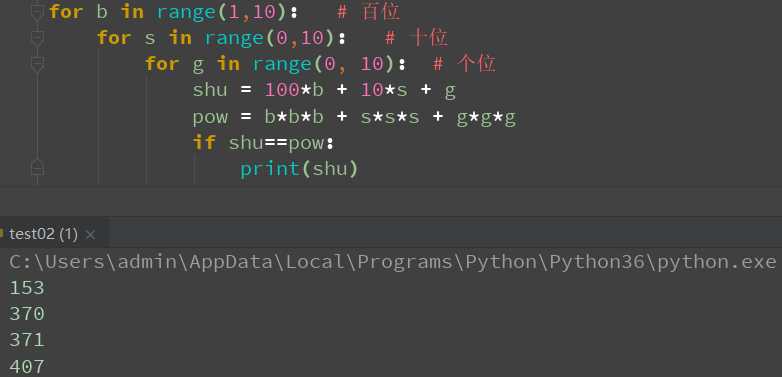The height and width of the screenshot is (377, 782).
Task: Click the python.exe path line in console
Action: 392,262
